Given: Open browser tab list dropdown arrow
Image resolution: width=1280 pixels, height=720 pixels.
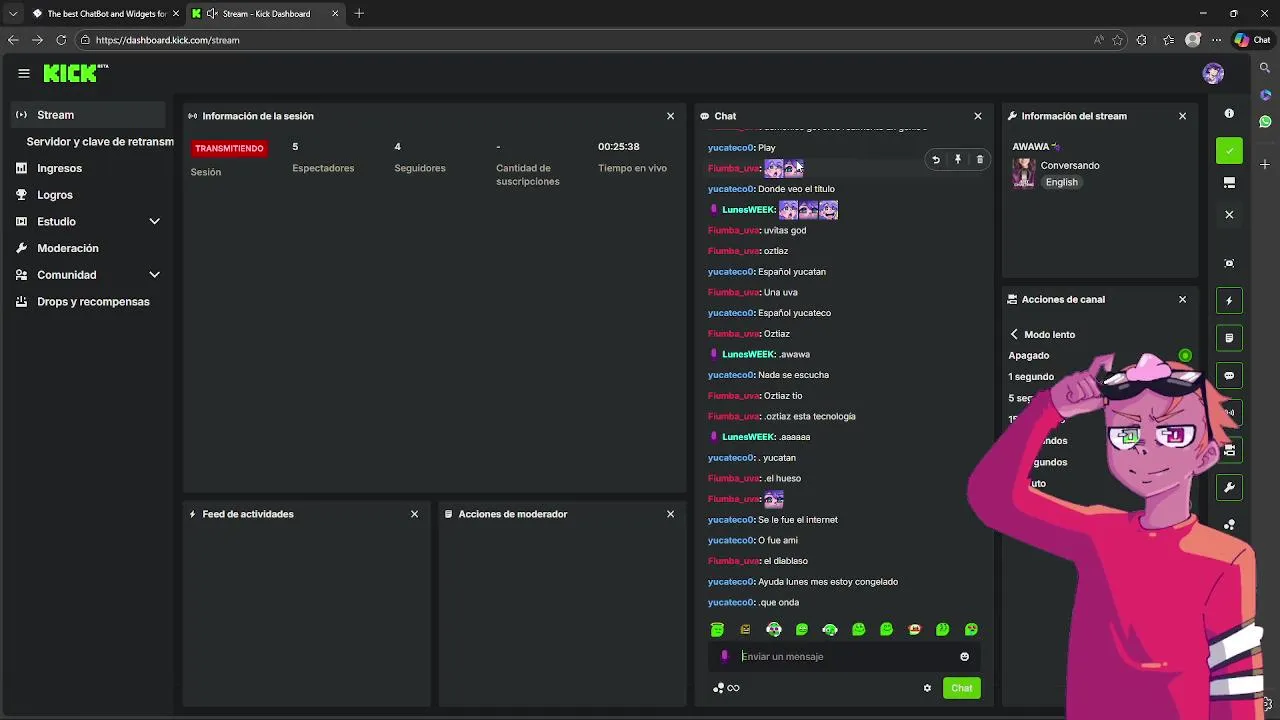Looking at the screenshot, I should pyautogui.click(x=13, y=13).
